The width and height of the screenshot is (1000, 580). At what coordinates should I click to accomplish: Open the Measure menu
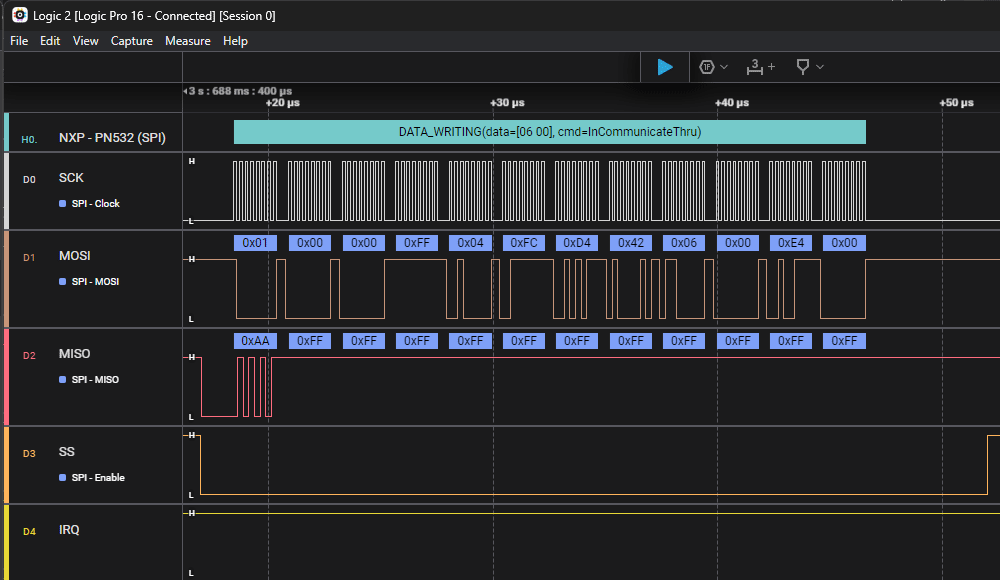188,41
